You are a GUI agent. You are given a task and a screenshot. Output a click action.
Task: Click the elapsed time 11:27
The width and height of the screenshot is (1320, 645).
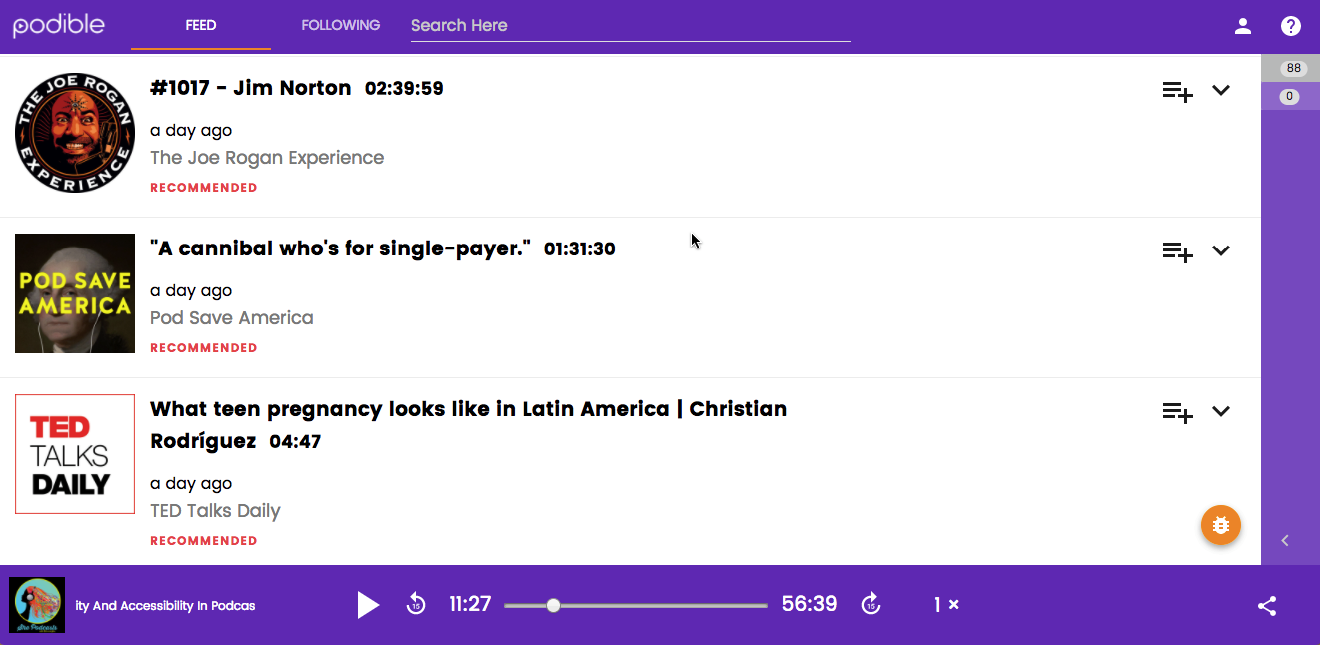click(x=470, y=604)
